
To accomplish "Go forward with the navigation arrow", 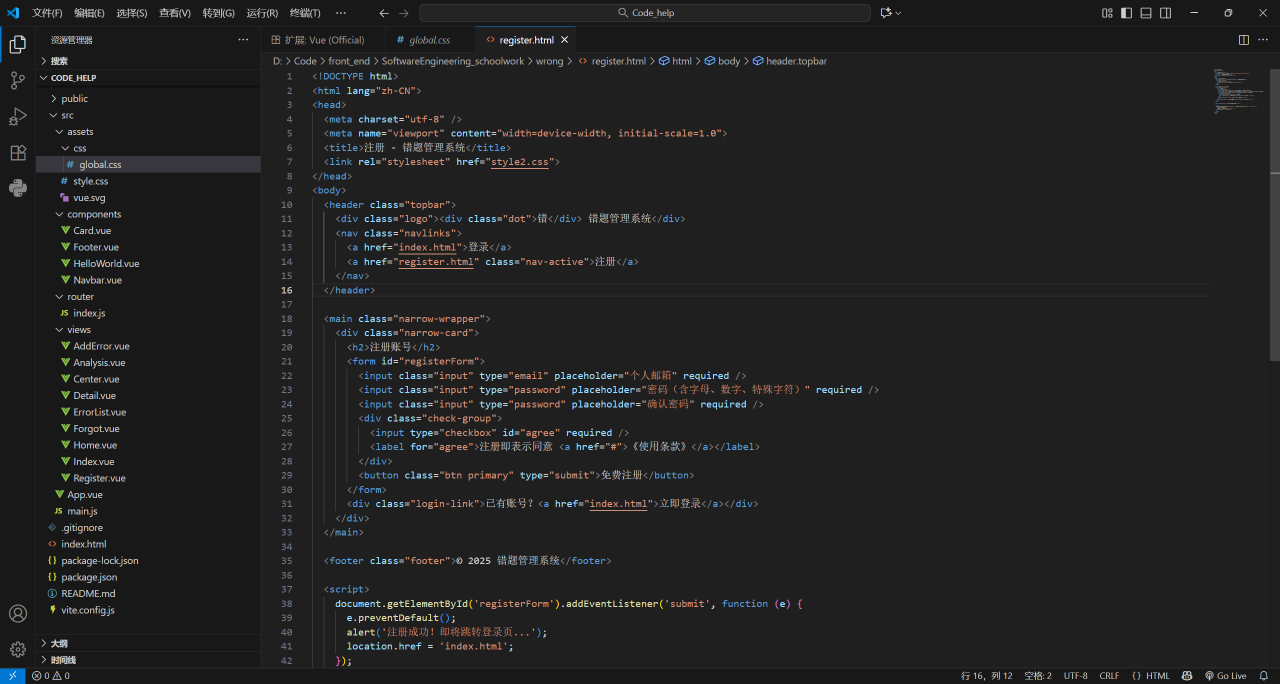I will [404, 13].
